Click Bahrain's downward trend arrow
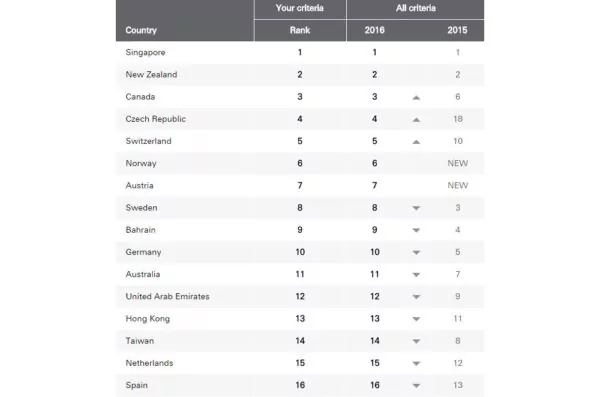600x397 pixels. pyautogui.click(x=416, y=230)
